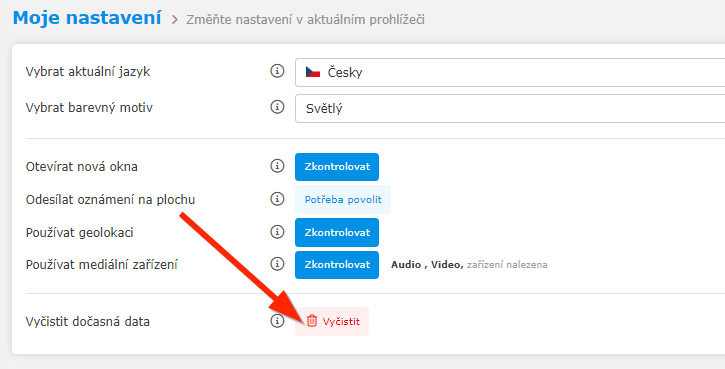This screenshot has height=369, width=725.
Task: Click the Moje nastavení heading
Action: (87, 18)
